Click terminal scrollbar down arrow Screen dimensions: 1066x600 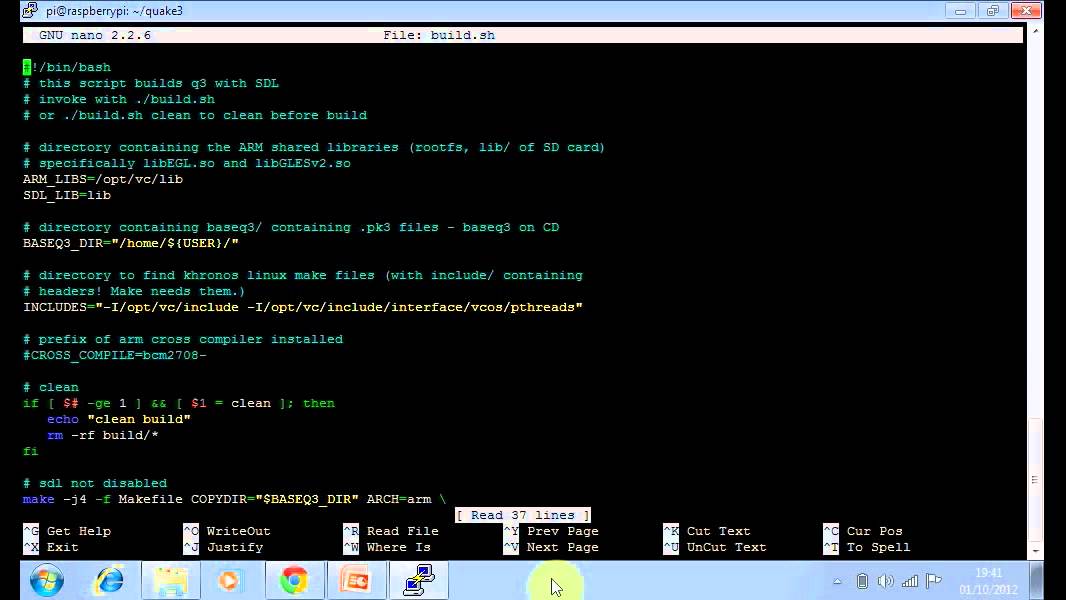tap(1035, 551)
